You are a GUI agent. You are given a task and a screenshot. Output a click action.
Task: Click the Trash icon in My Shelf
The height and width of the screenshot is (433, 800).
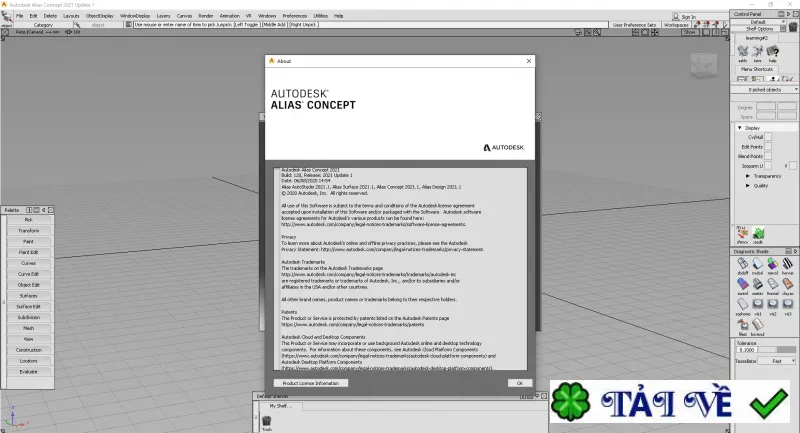pyautogui.click(x=266, y=421)
